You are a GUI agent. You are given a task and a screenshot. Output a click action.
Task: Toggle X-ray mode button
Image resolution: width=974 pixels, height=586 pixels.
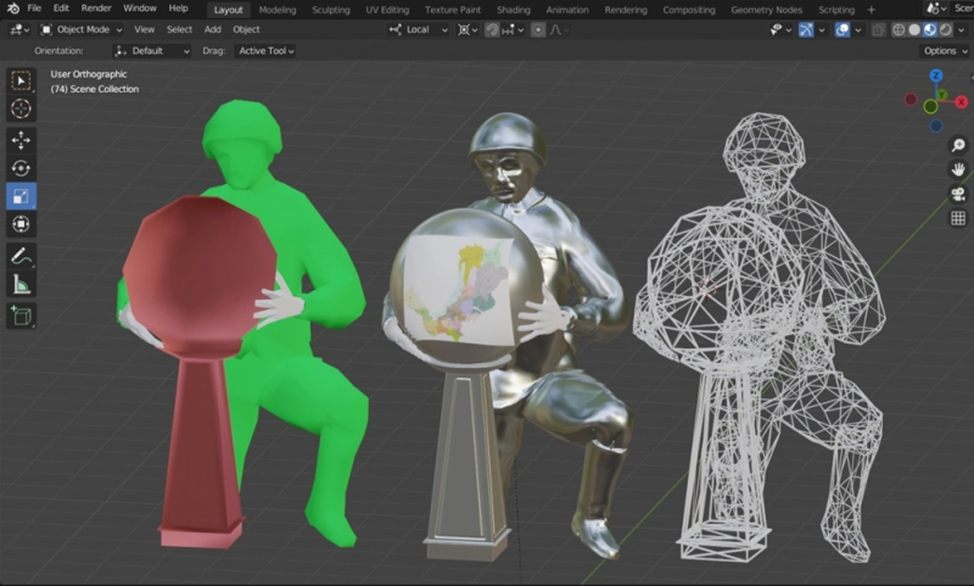click(x=878, y=29)
